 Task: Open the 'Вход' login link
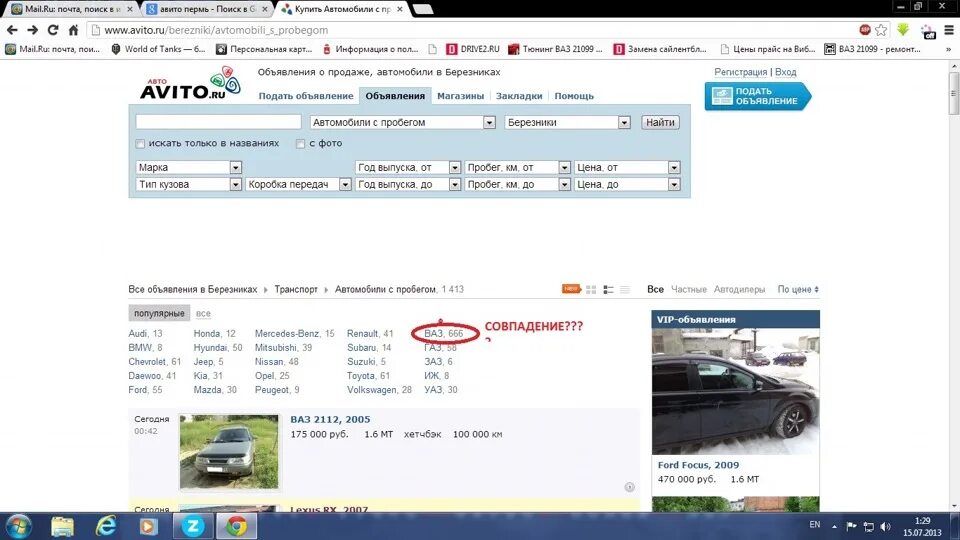pos(786,72)
